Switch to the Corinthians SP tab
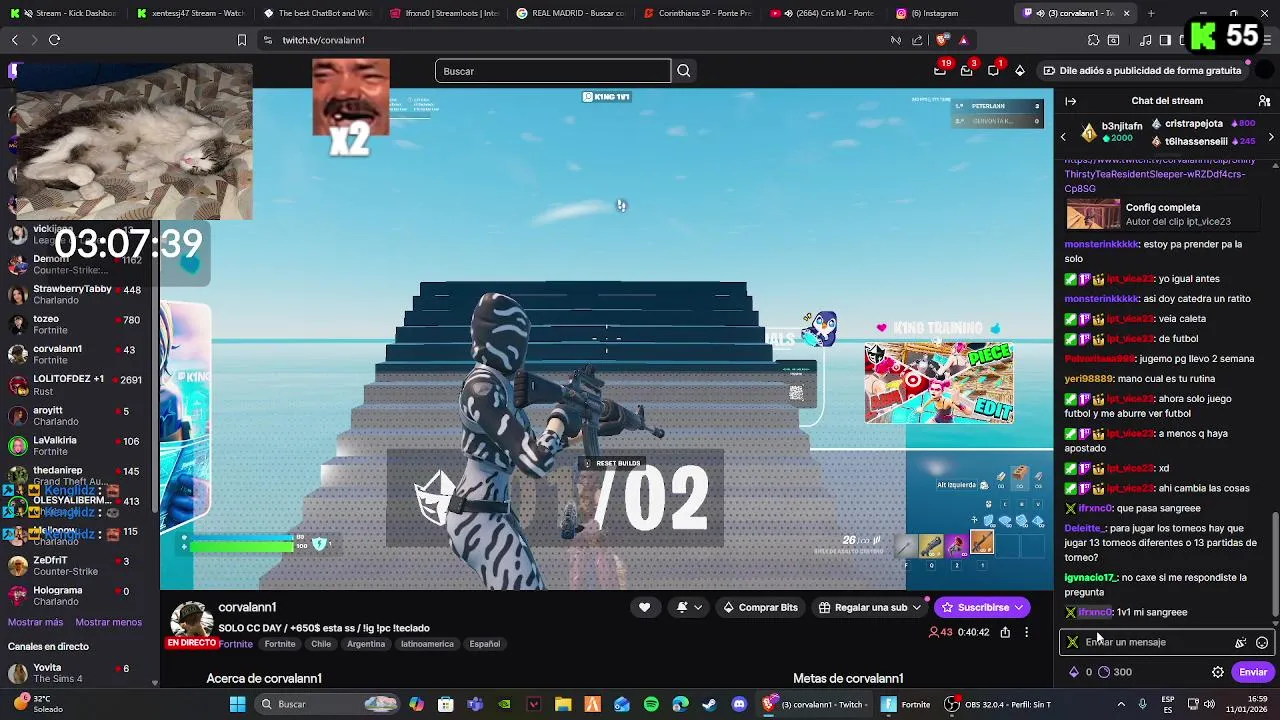 (696, 13)
